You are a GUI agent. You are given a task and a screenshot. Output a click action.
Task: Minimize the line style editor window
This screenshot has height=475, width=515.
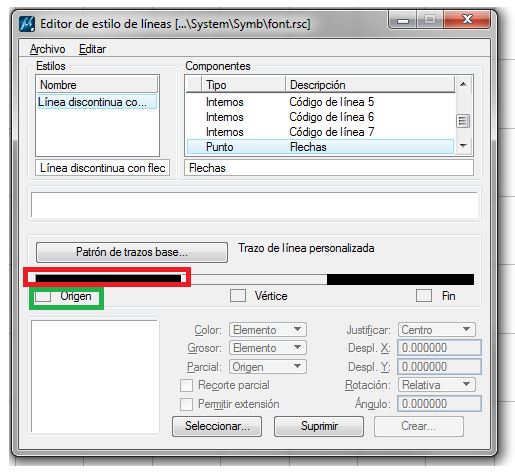coord(403,20)
